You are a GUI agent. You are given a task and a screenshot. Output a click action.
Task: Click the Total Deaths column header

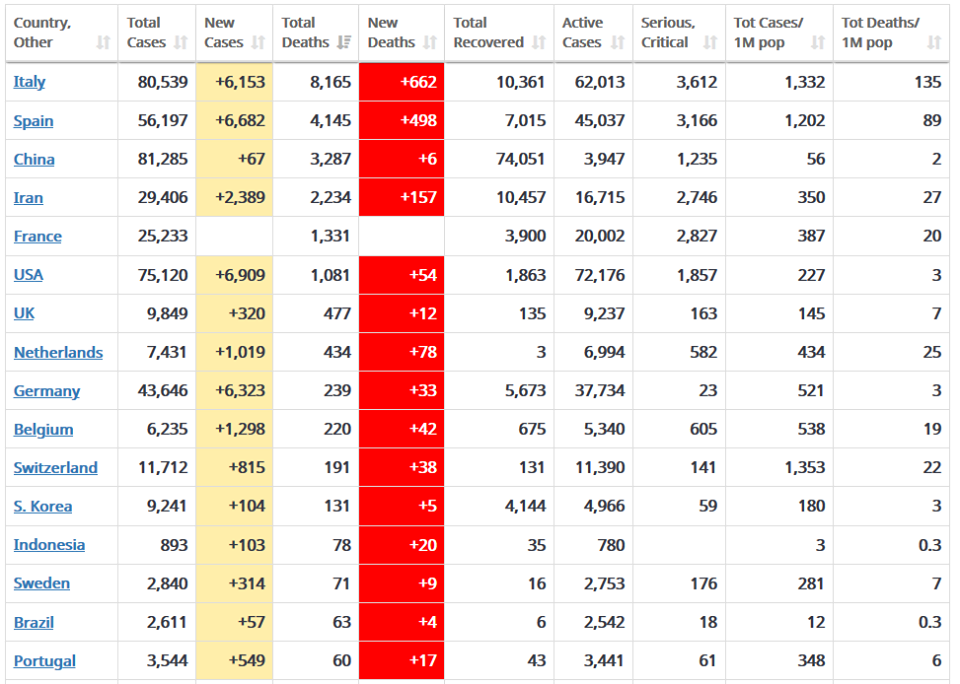click(x=316, y=33)
